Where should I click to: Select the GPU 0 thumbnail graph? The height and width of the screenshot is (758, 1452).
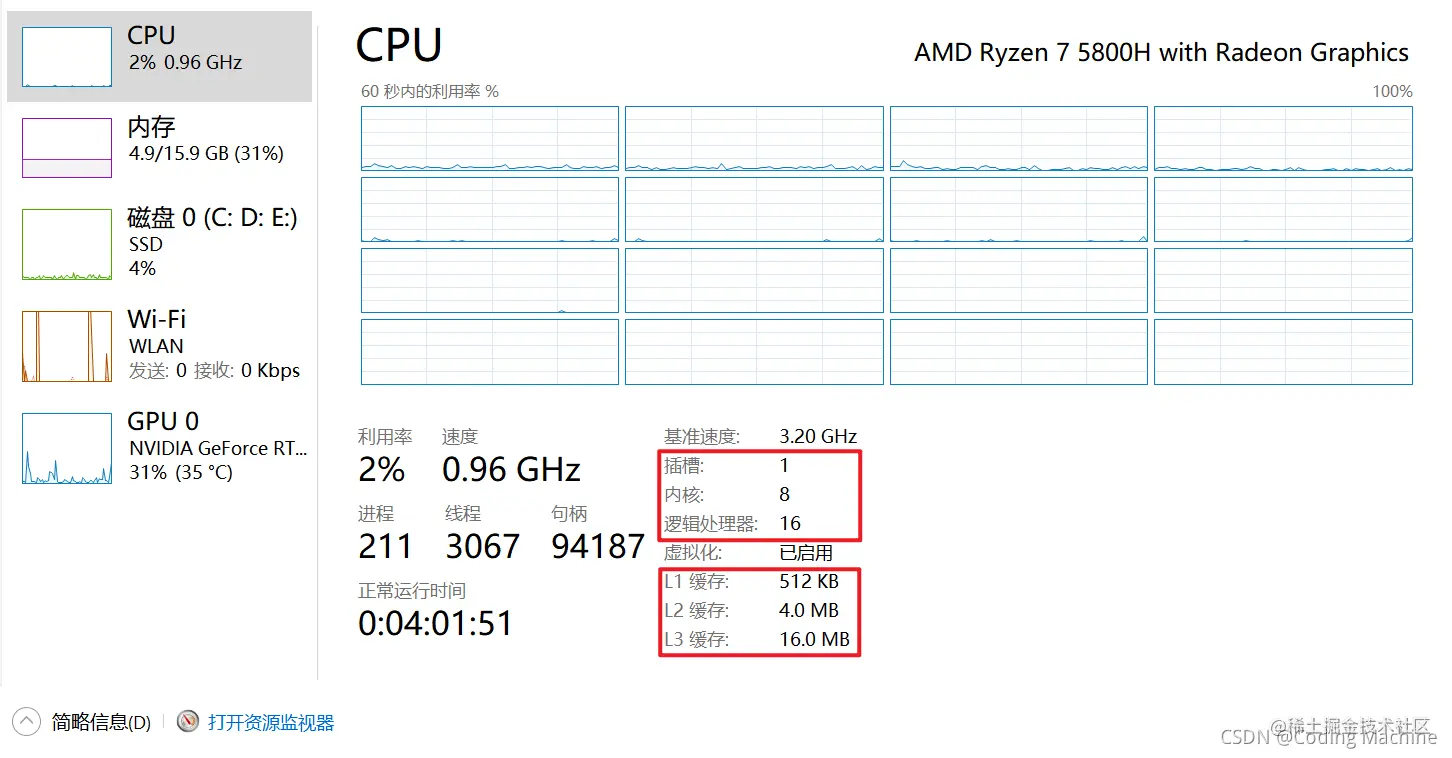pos(67,448)
